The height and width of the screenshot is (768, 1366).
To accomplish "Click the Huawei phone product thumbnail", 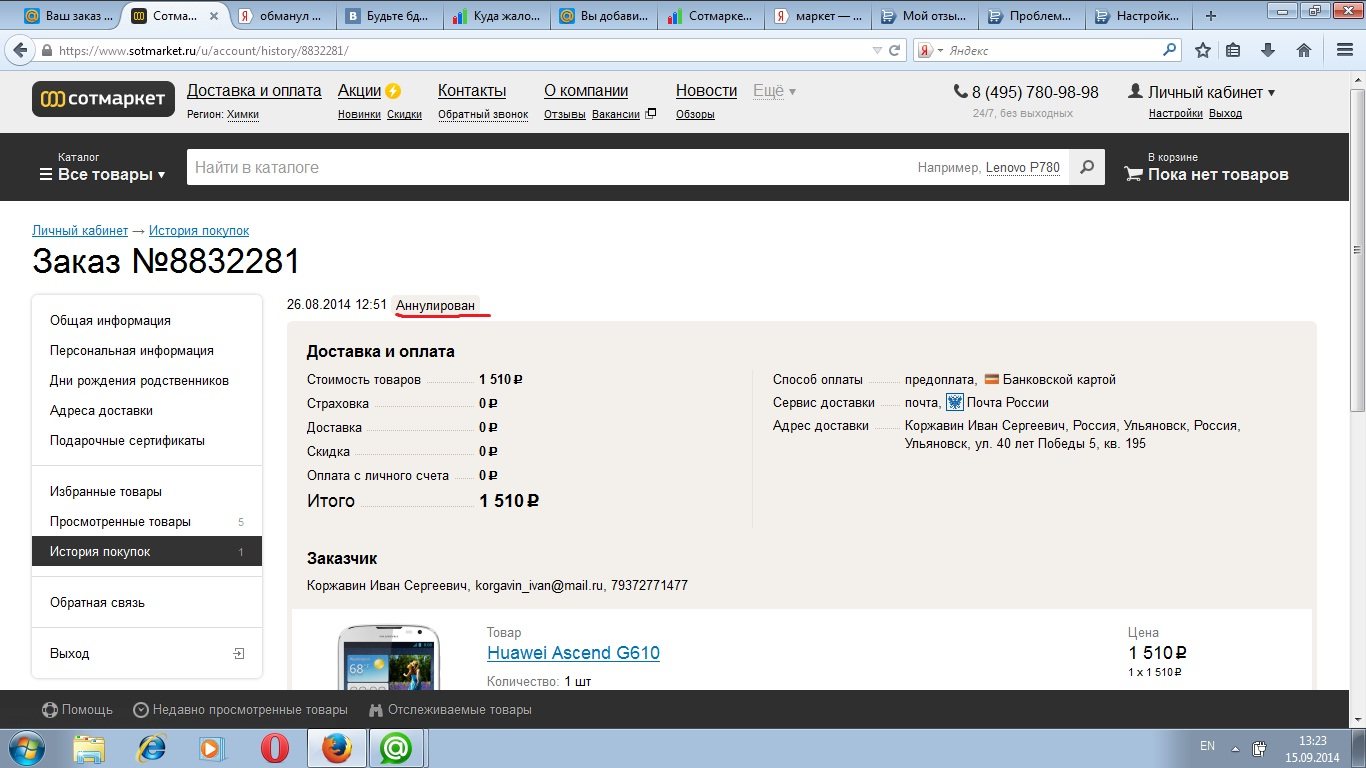I will pos(389,657).
